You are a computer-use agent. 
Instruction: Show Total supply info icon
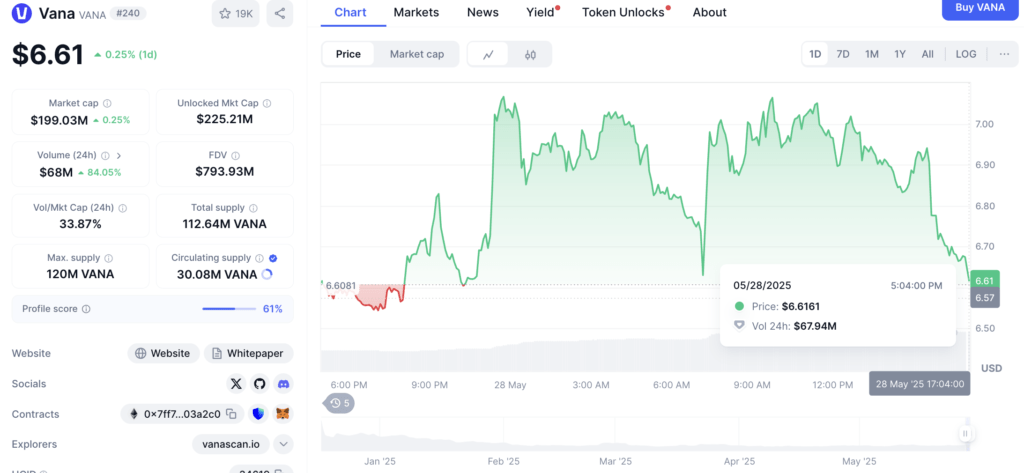pyautogui.click(x=253, y=208)
